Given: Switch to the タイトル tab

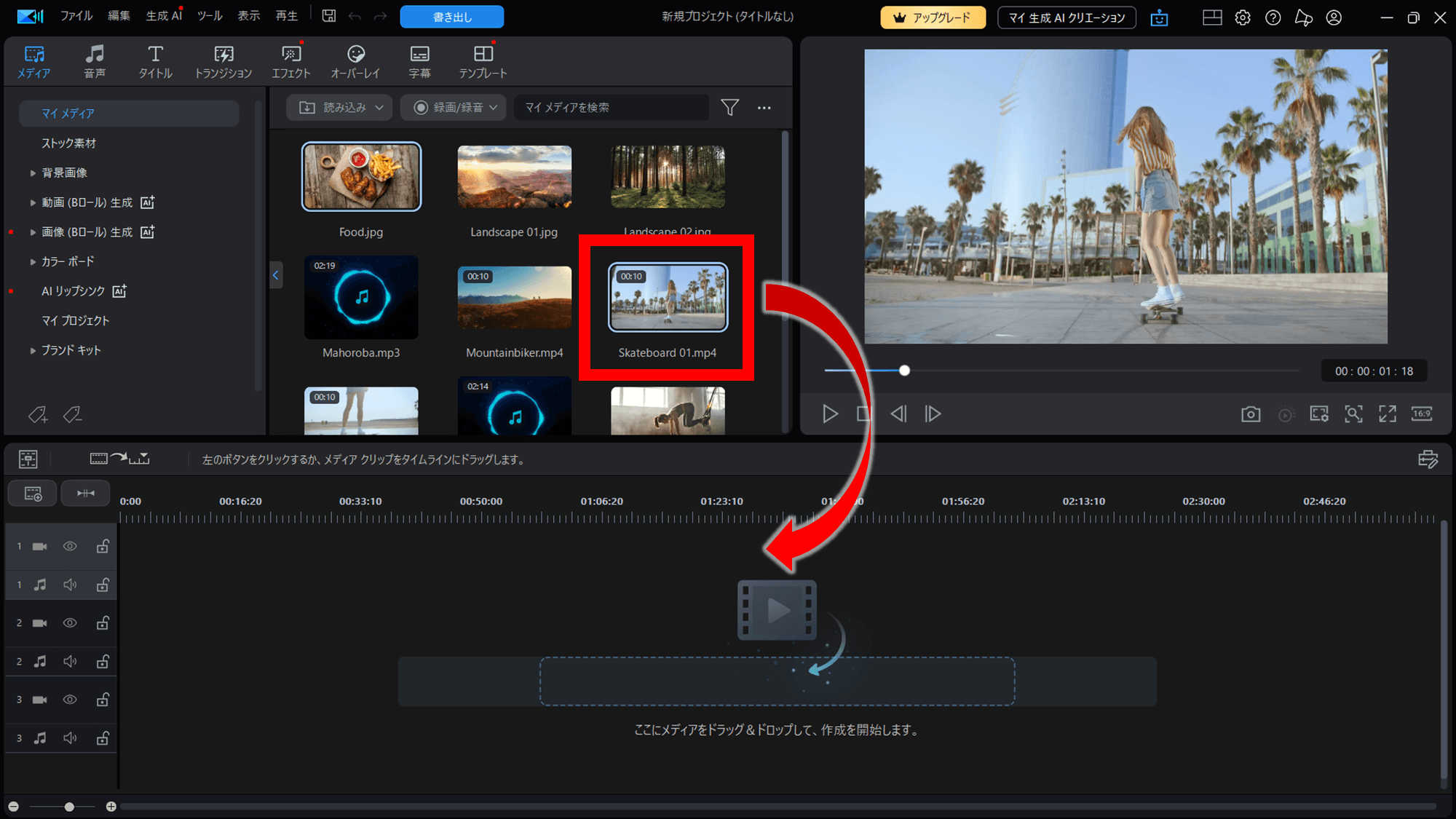Looking at the screenshot, I should (x=155, y=61).
